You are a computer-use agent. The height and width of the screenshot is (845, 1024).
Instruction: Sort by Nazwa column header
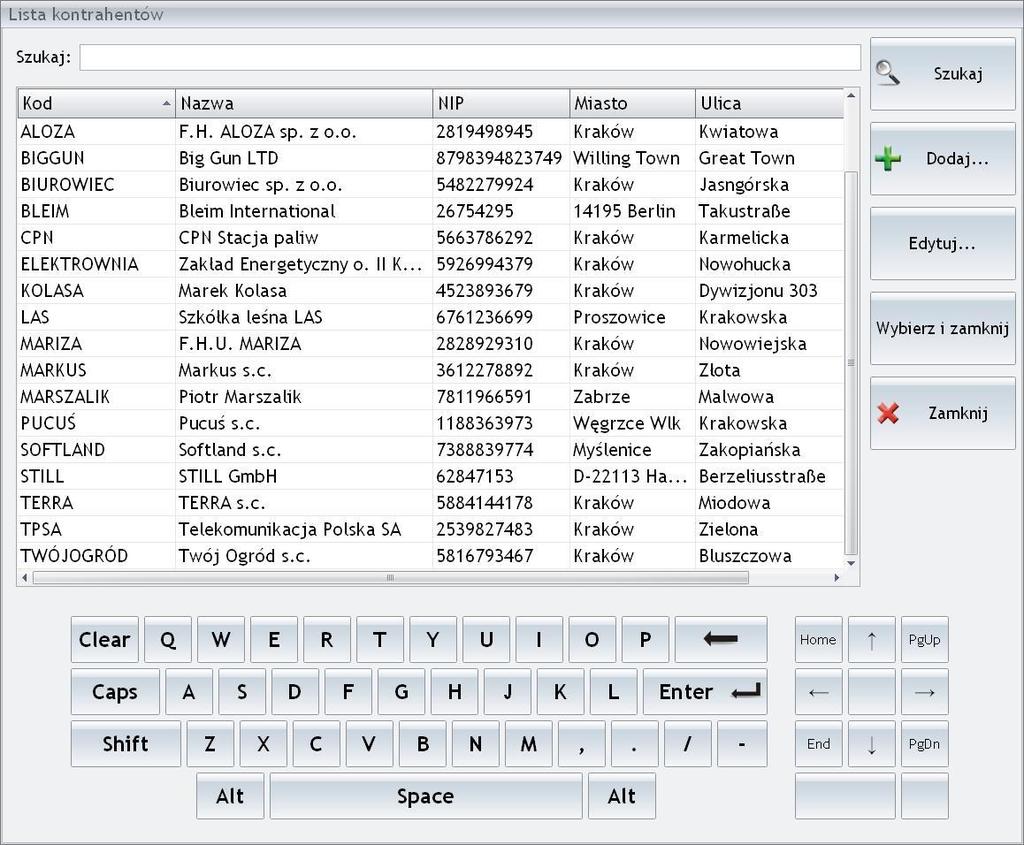point(304,103)
